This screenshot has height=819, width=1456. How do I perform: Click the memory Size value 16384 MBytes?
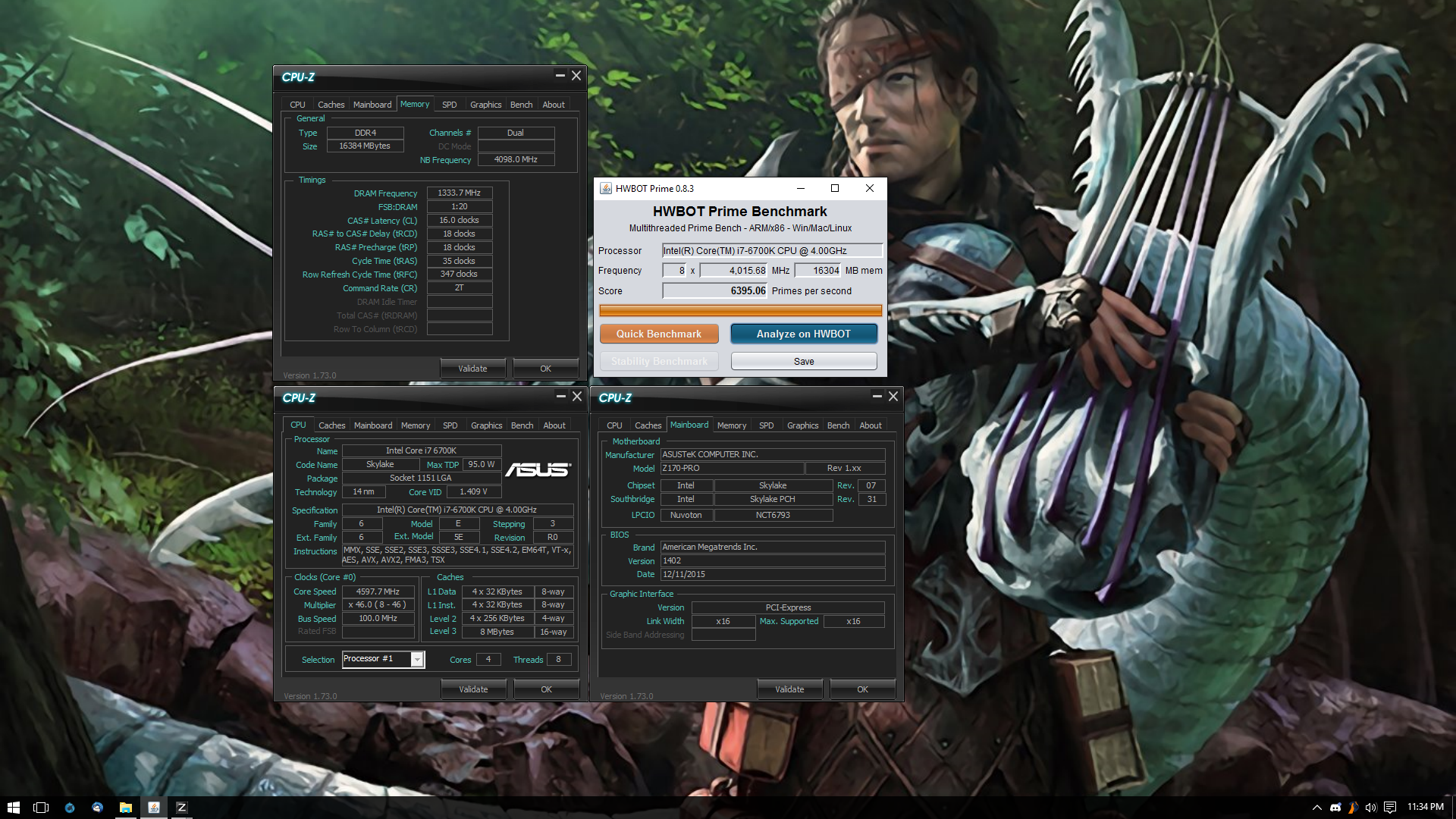point(365,146)
